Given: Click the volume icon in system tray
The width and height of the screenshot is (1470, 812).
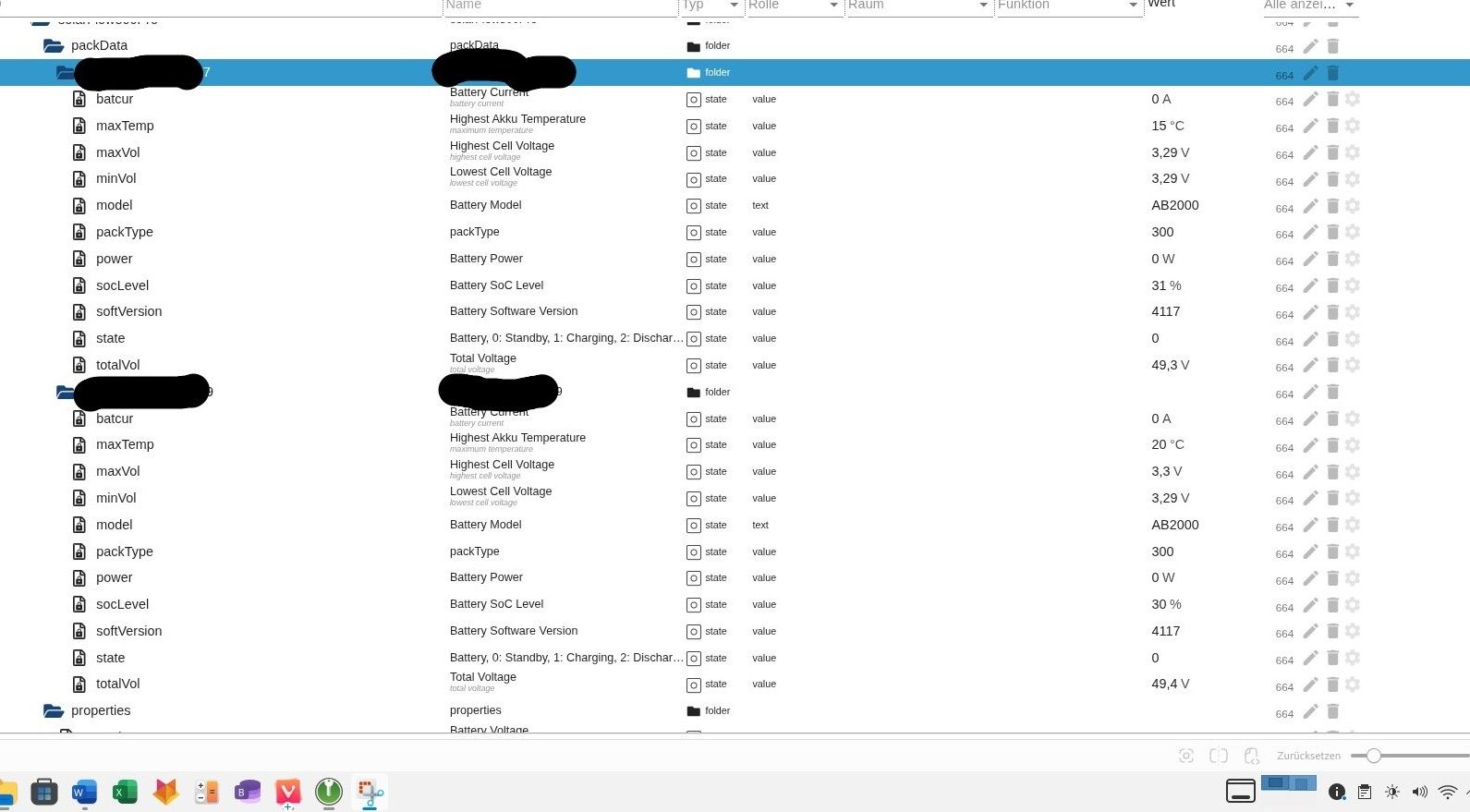Looking at the screenshot, I should point(1419,792).
